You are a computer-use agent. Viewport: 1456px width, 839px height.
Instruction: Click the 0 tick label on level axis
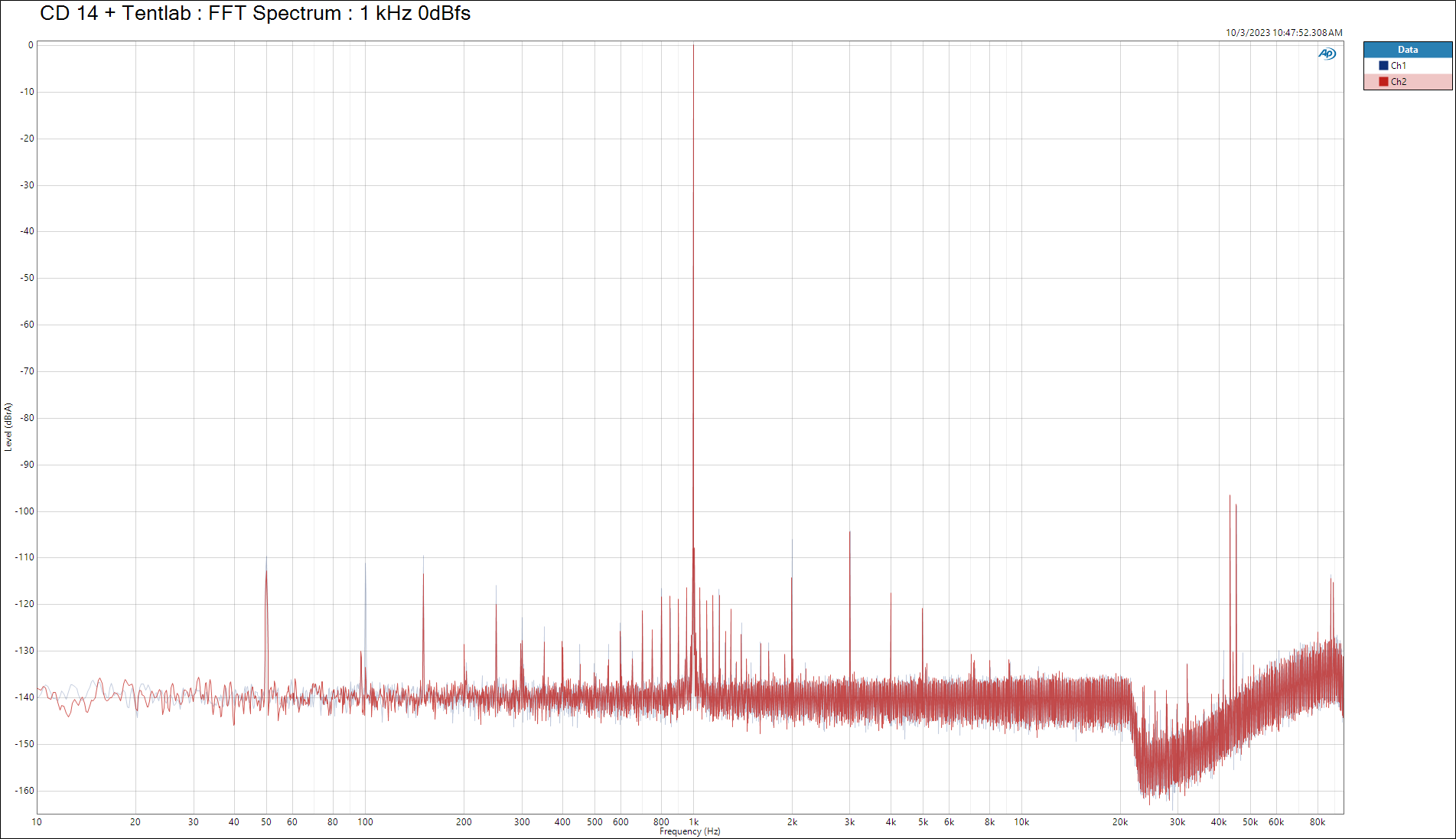click(x=31, y=45)
